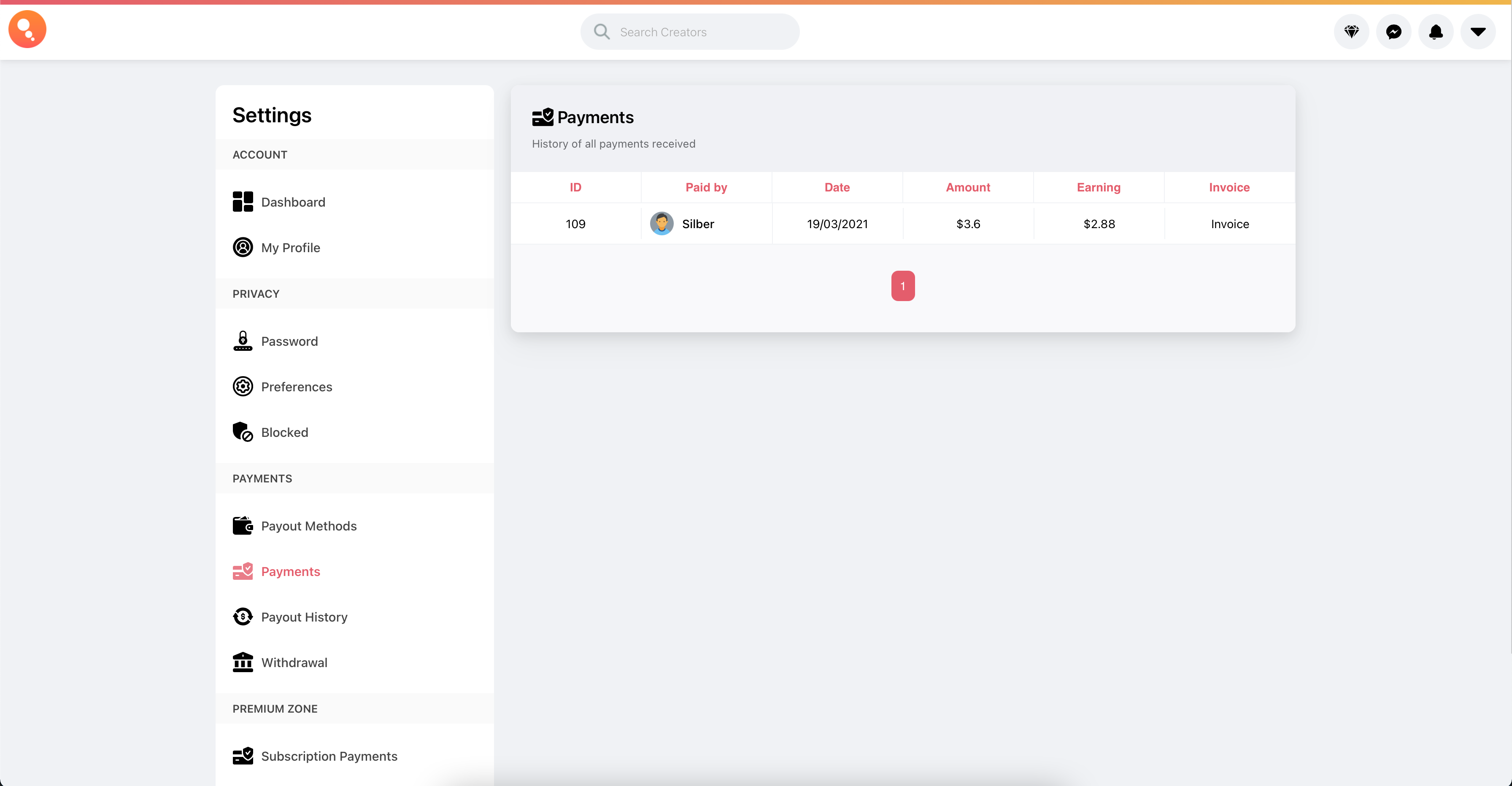1512x786 pixels.
Task: Open the Payout History icon
Action: [243, 616]
